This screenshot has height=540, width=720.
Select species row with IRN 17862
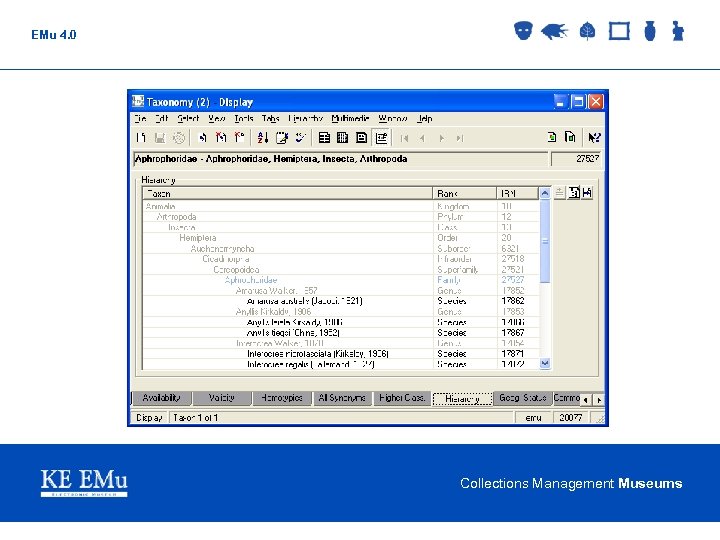(341, 301)
